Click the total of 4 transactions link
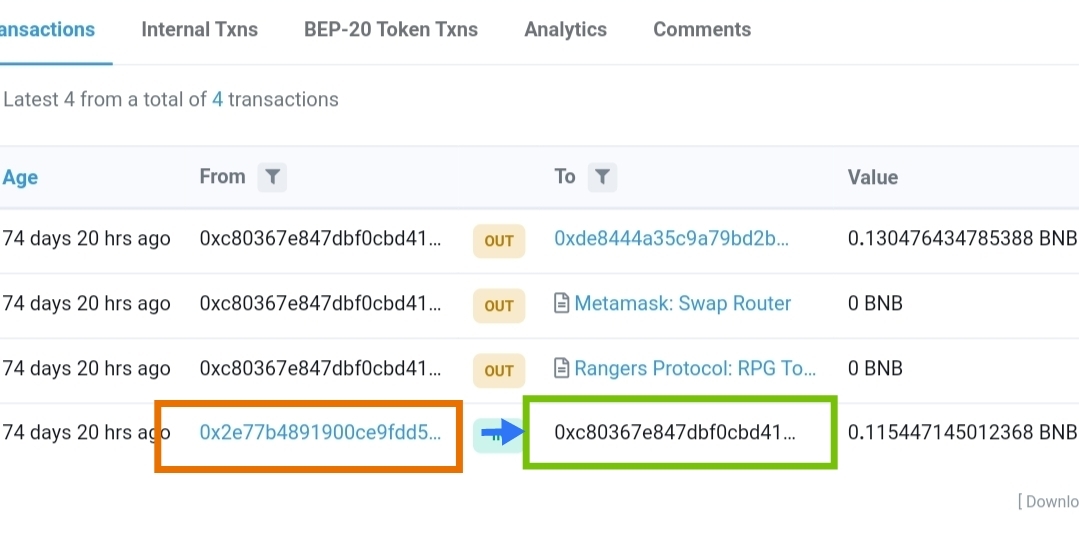This screenshot has height=554, width=1079. coord(217,99)
